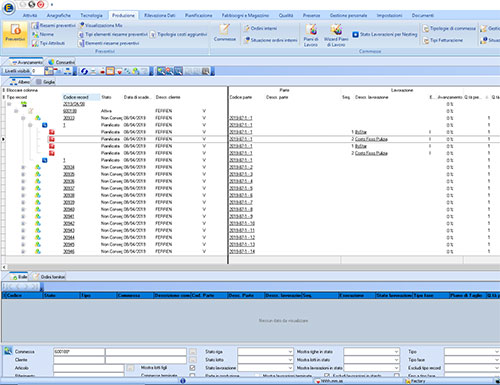
Task: Toggle the Mostra lotti figli checkbox
Action: [x=192, y=368]
